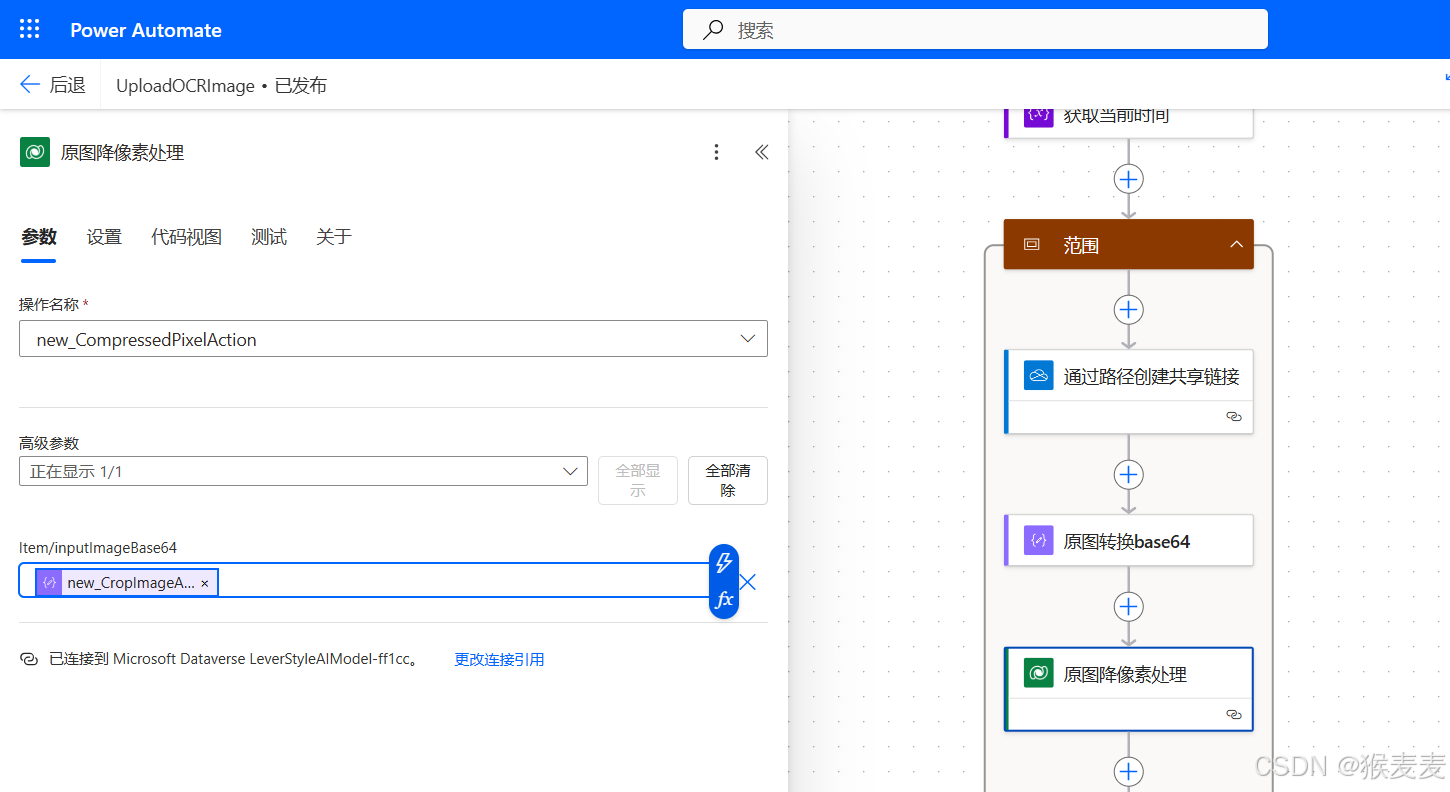Expand the 高级参数 dropdown
The height and width of the screenshot is (792, 1450).
(x=303, y=471)
